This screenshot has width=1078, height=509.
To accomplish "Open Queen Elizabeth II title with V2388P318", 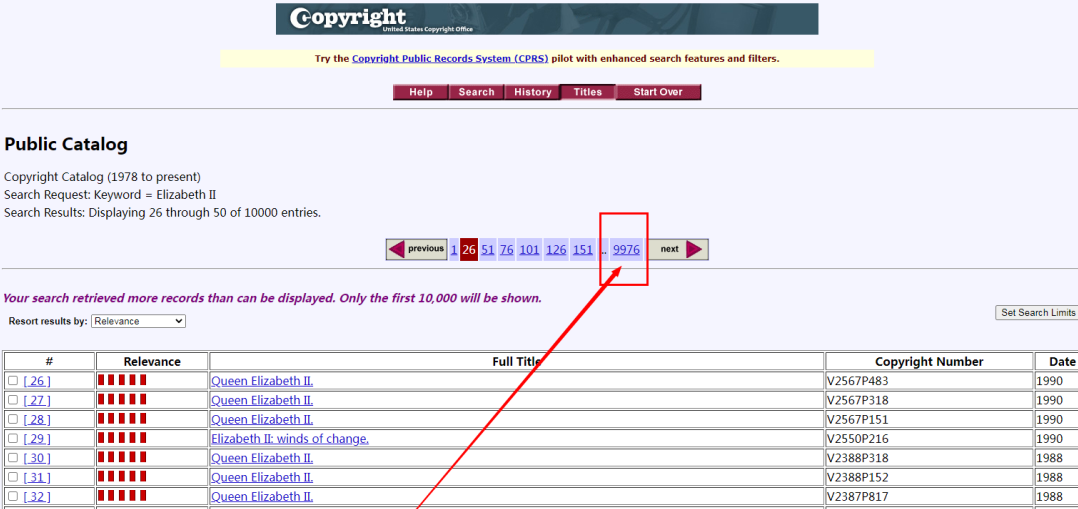I will (x=262, y=458).
